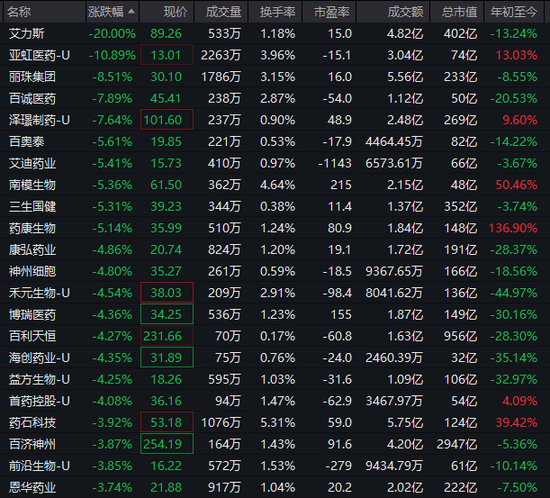Click the boxed price 53.18

tap(167, 423)
